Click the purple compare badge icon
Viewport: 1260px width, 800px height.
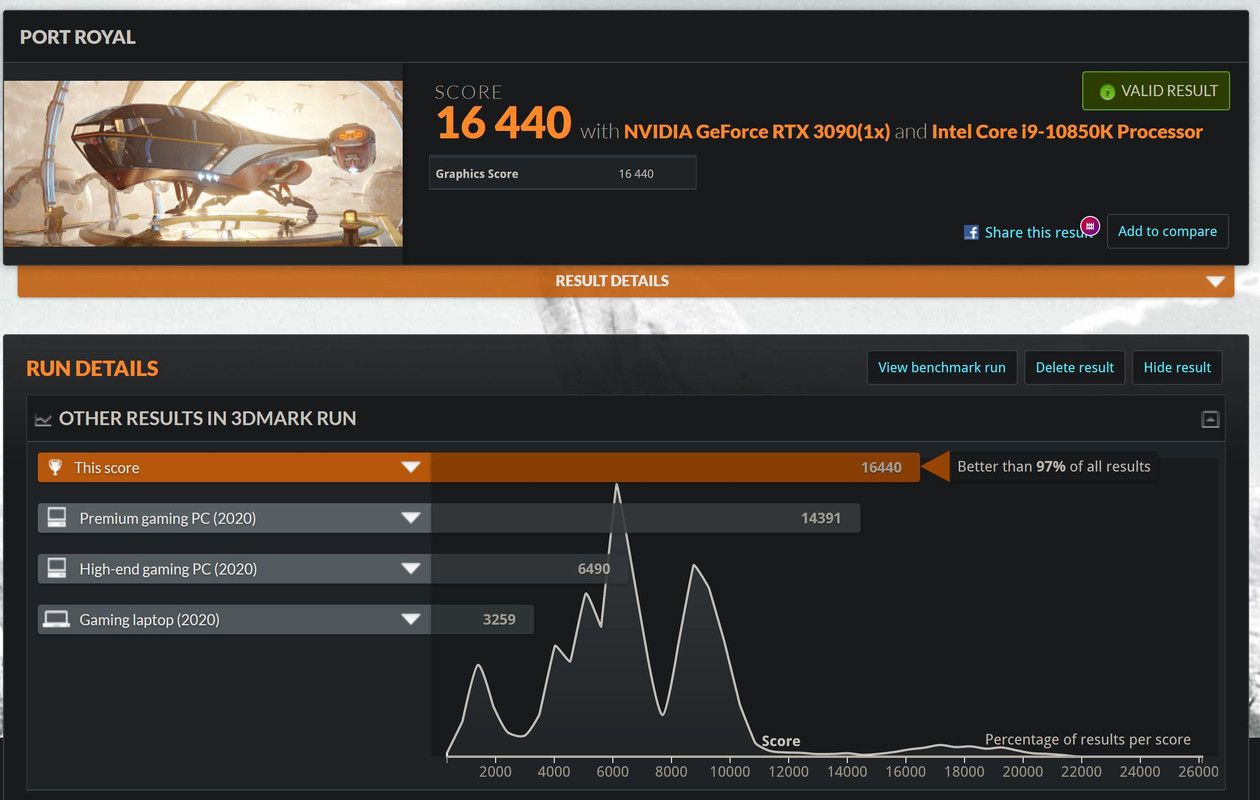(1091, 226)
